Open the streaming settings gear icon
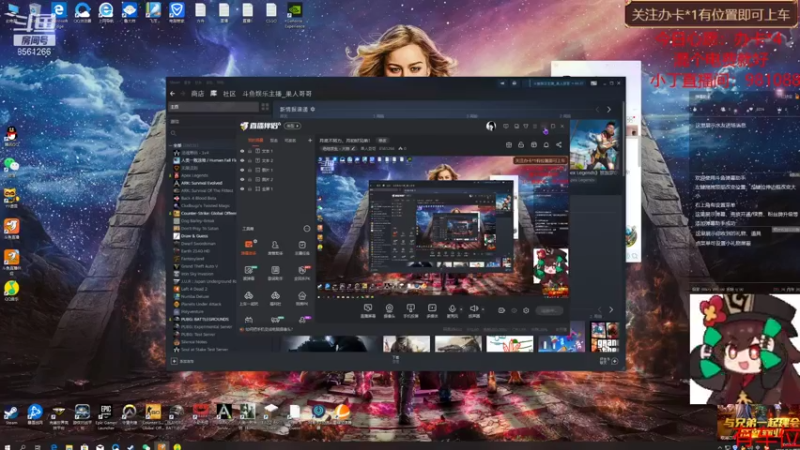800x450 pixels. (526, 310)
